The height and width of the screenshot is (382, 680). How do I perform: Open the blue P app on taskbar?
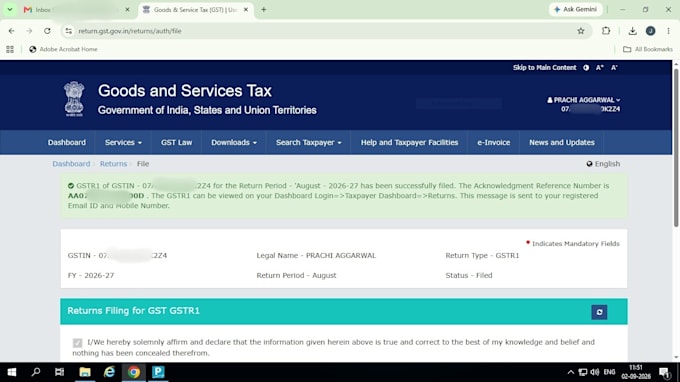tap(158, 372)
